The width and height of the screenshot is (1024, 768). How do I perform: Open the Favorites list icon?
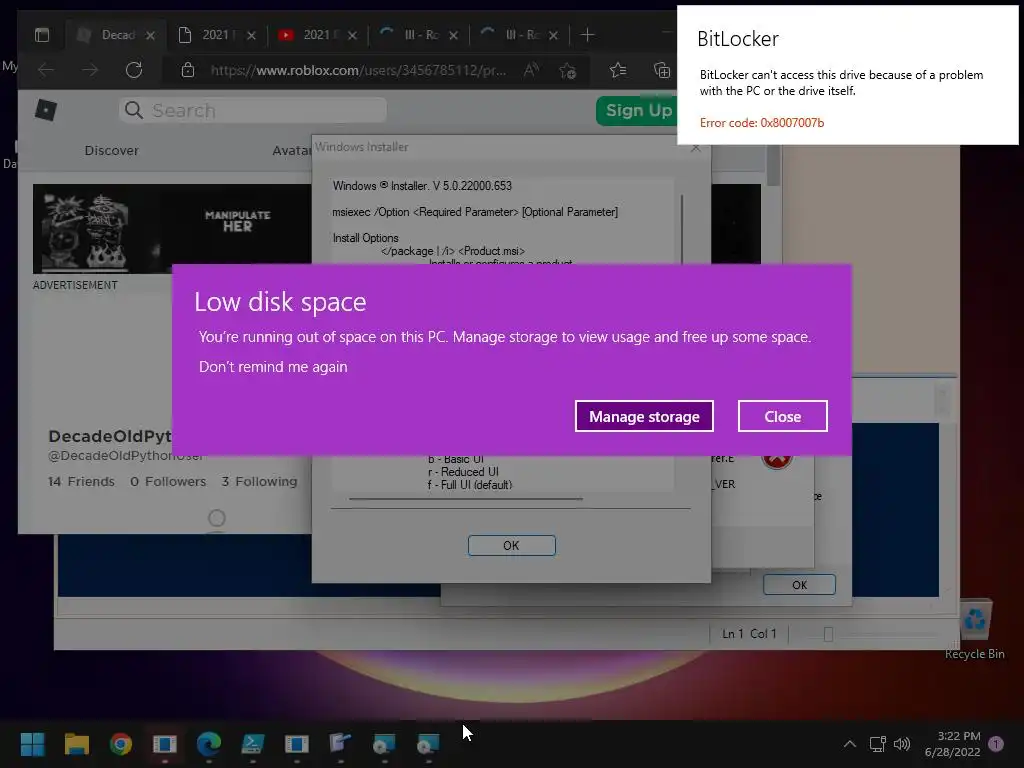click(x=618, y=70)
